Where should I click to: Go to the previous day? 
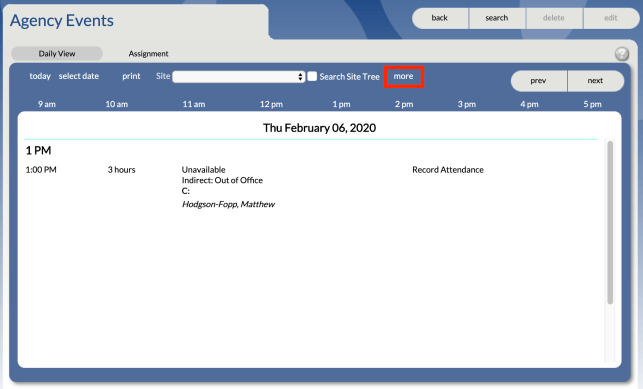[x=538, y=81]
